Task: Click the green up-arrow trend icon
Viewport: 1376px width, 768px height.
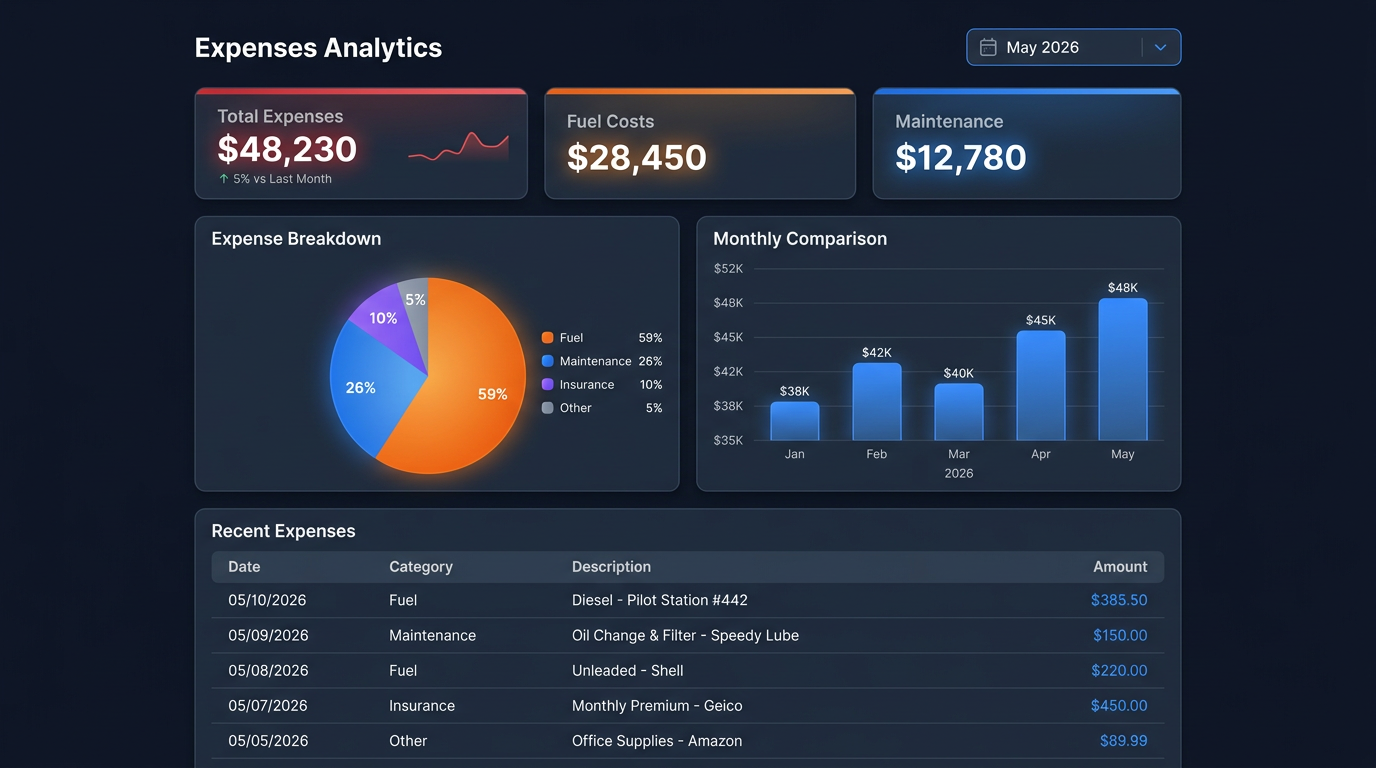Action: (224, 179)
